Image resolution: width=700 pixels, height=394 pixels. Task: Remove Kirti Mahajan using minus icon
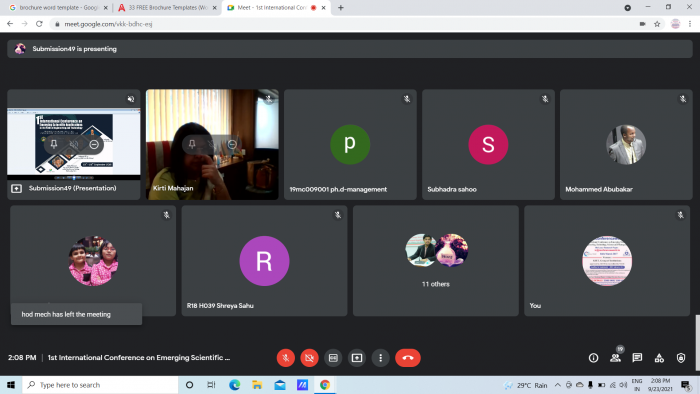tap(232, 144)
